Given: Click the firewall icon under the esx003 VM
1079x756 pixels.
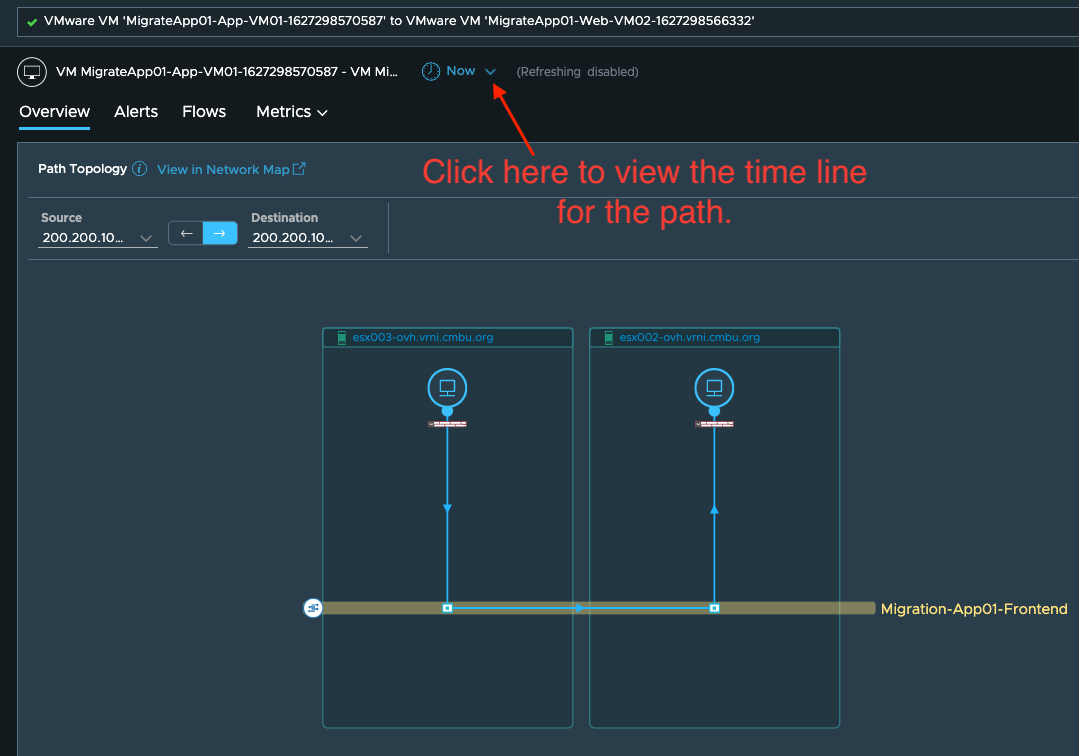Looking at the screenshot, I should [x=447, y=424].
